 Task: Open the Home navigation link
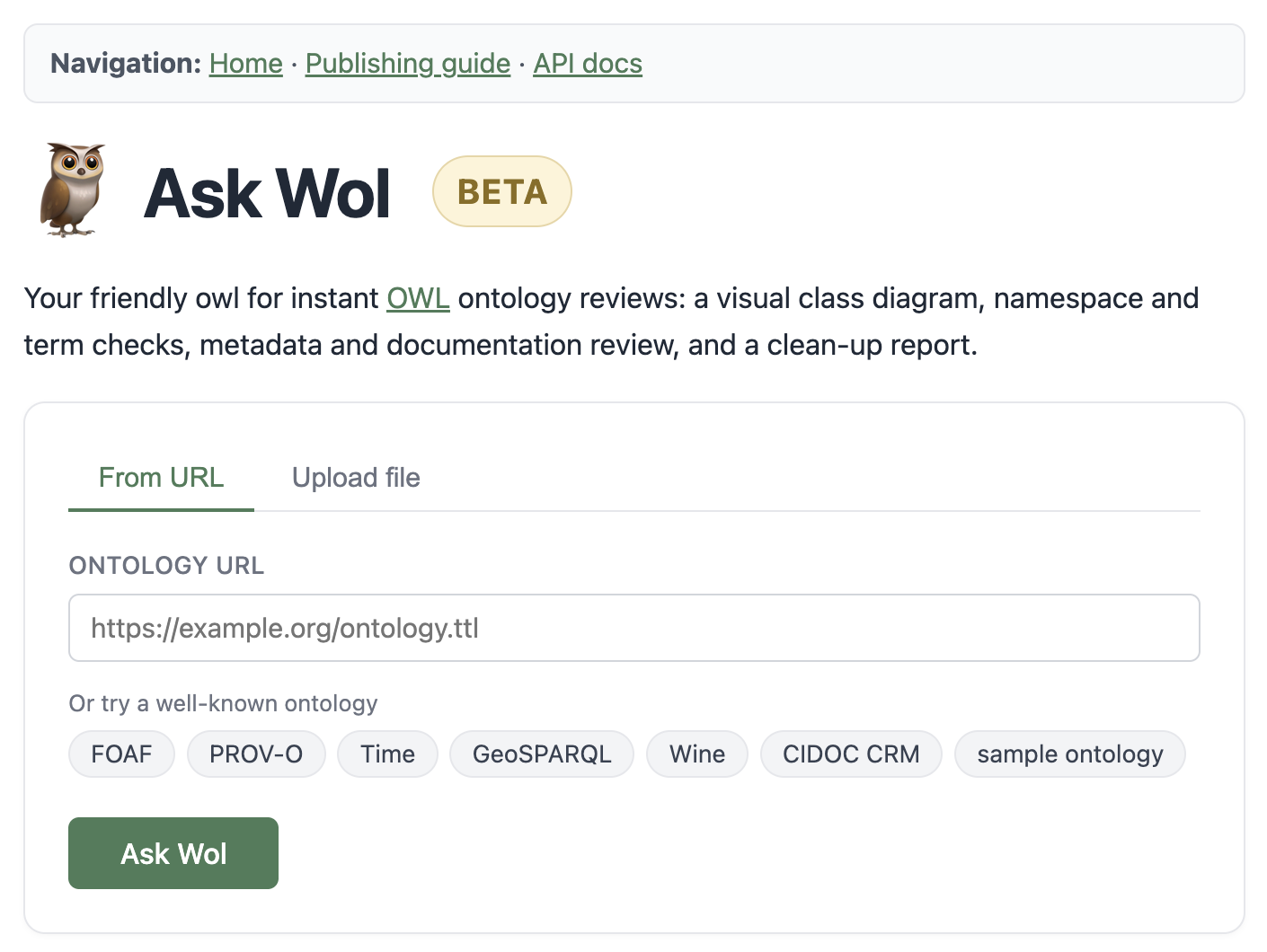(x=246, y=64)
